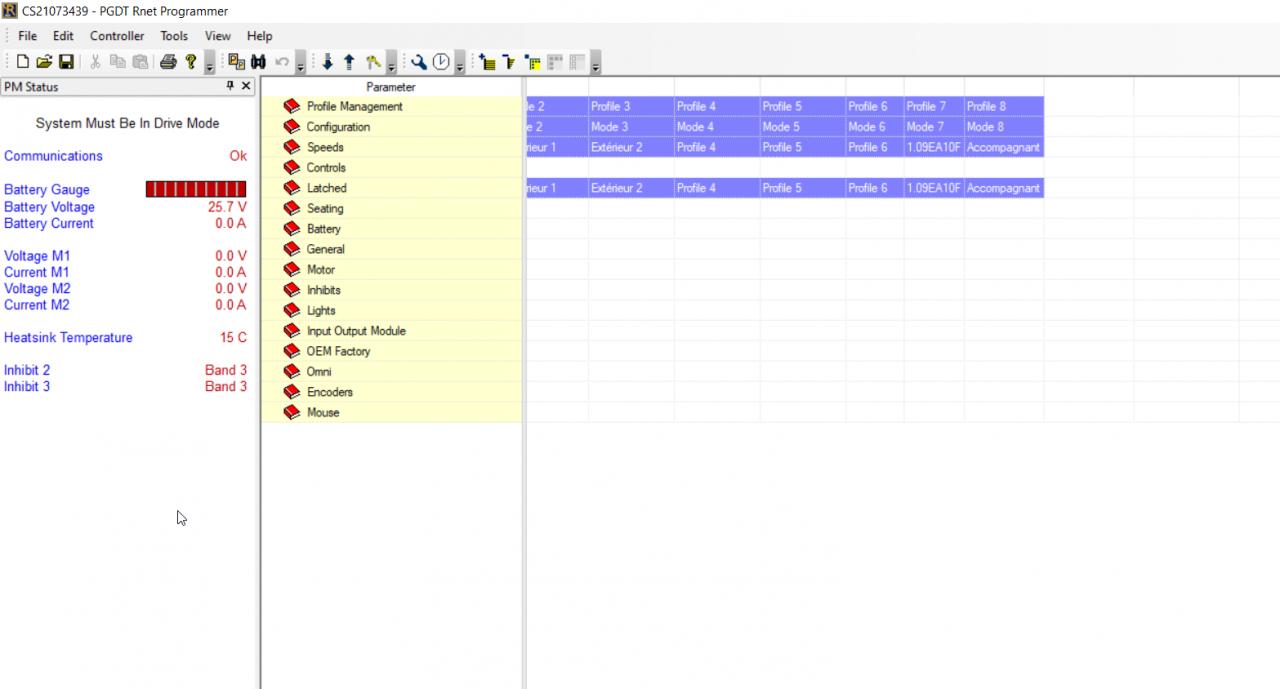Click the book icon next to Mouse
The image size is (1280, 689).
(292, 413)
